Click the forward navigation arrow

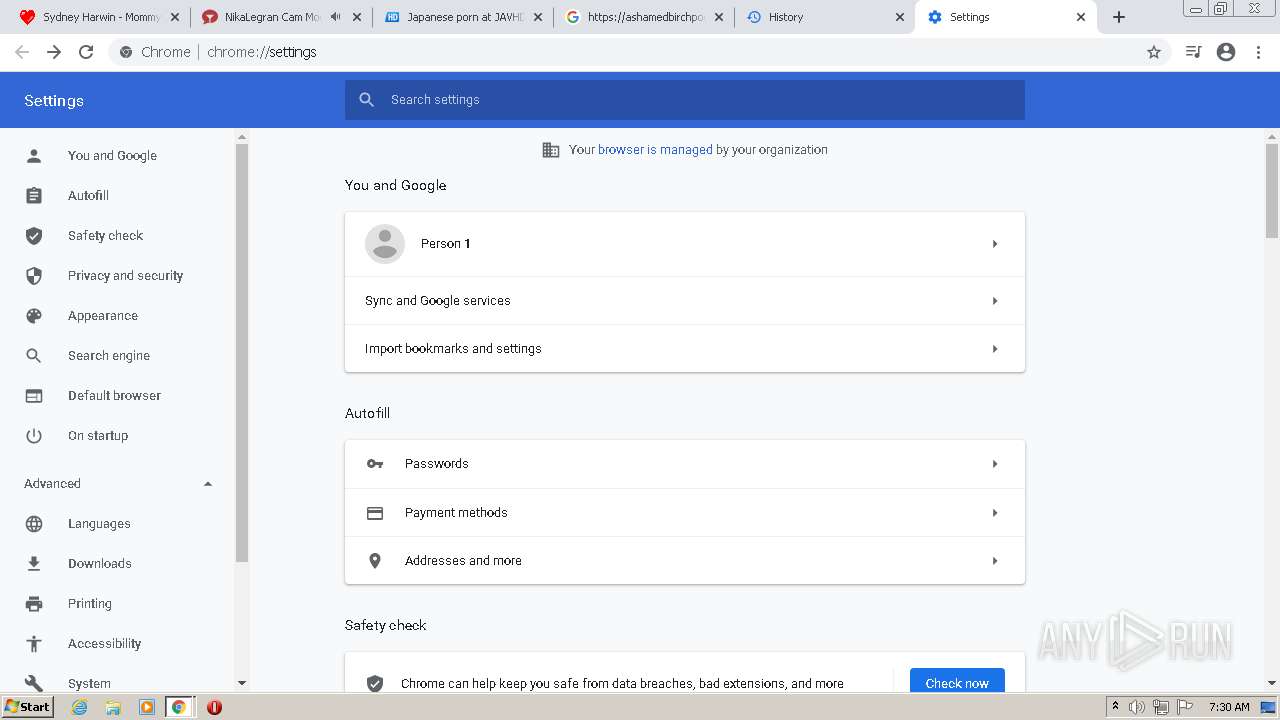click(54, 52)
